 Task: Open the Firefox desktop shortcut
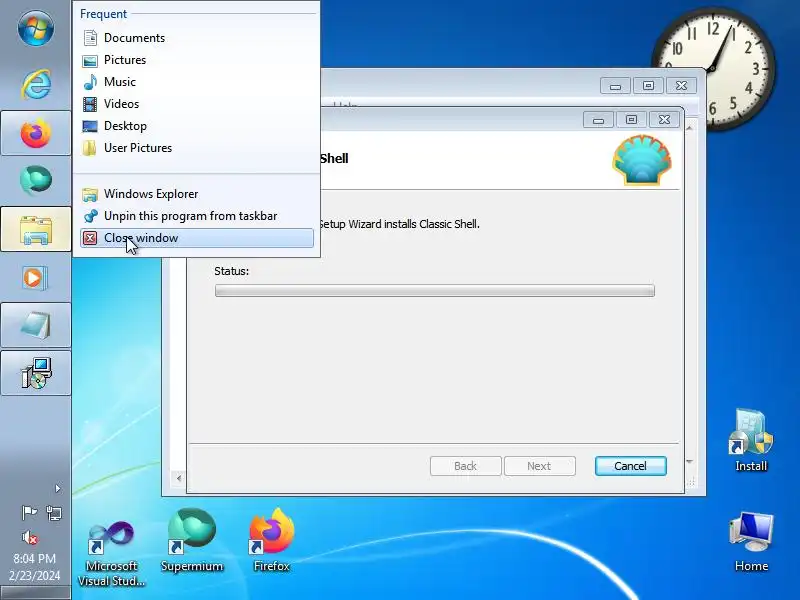pyautogui.click(x=271, y=541)
